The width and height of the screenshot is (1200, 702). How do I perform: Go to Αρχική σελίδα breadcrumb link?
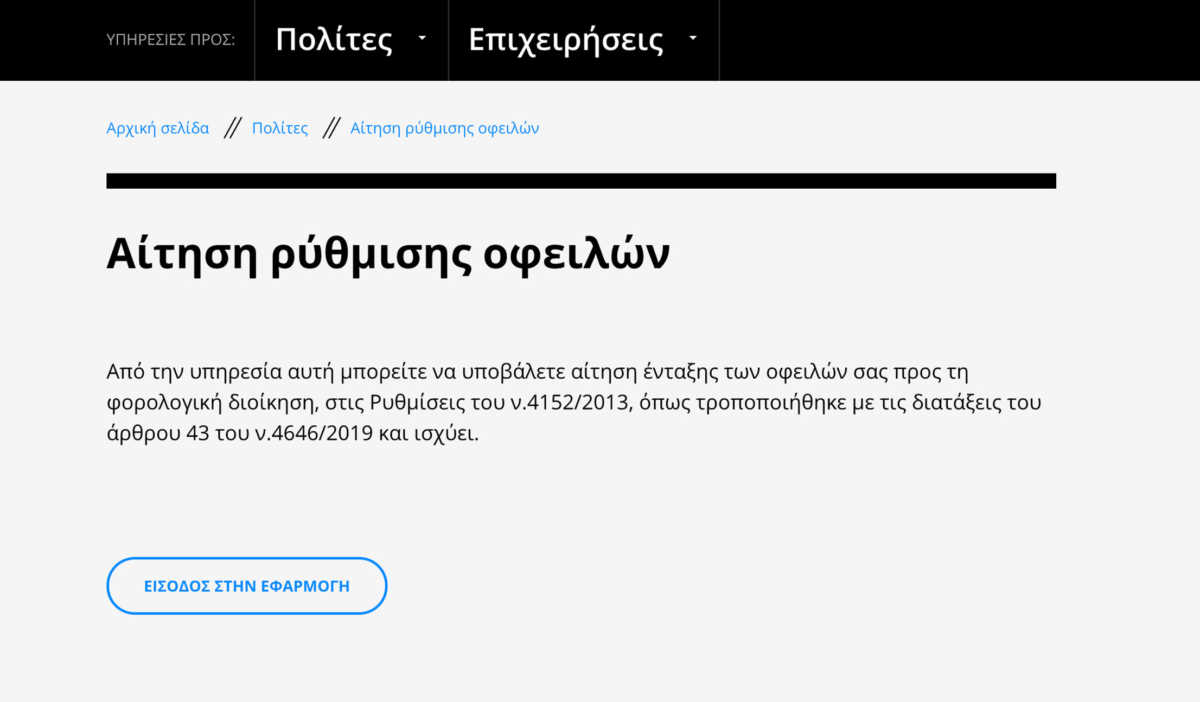(158, 128)
